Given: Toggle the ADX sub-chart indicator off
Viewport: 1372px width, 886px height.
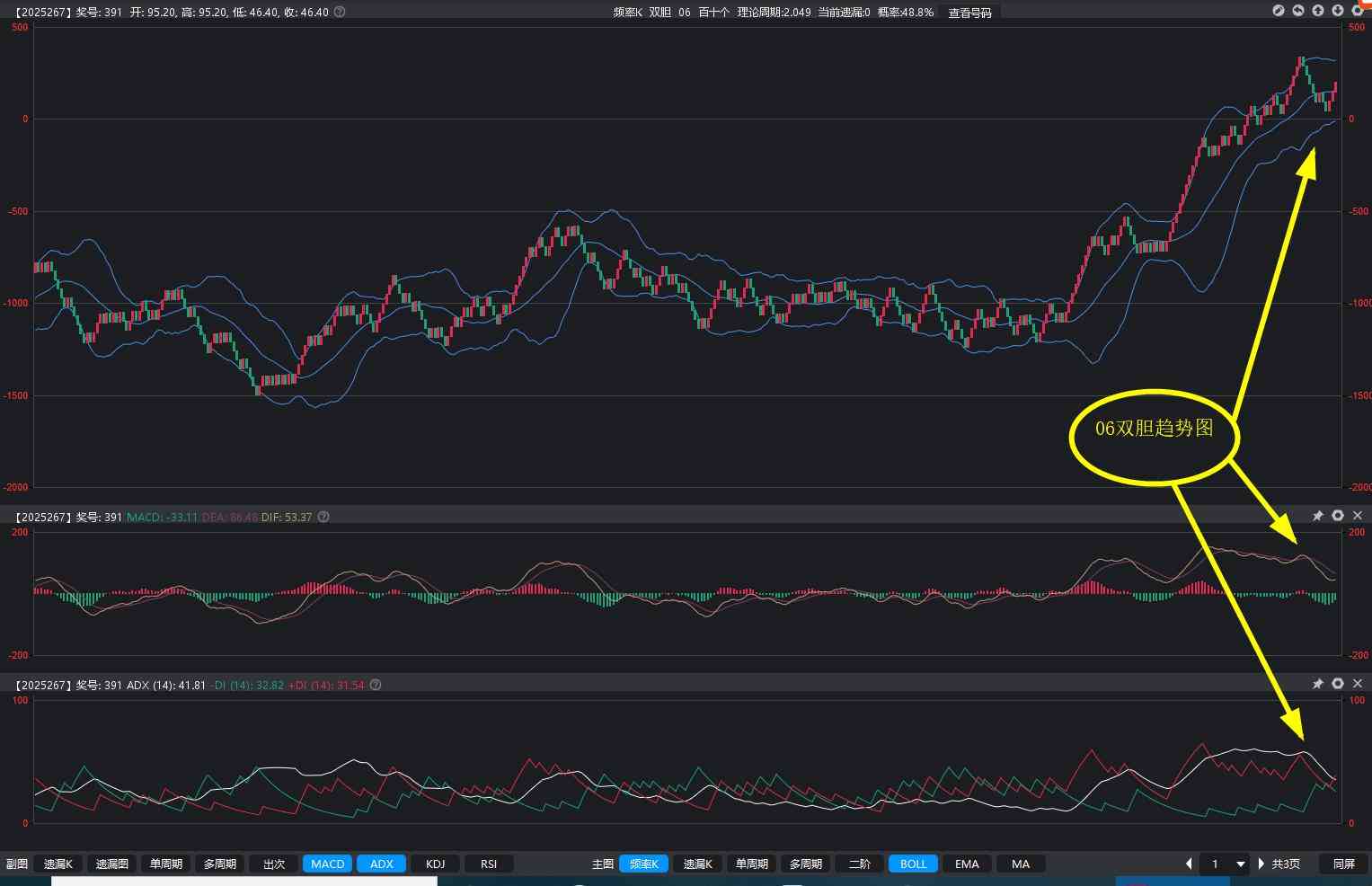Looking at the screenshot, I should (382, 864).
